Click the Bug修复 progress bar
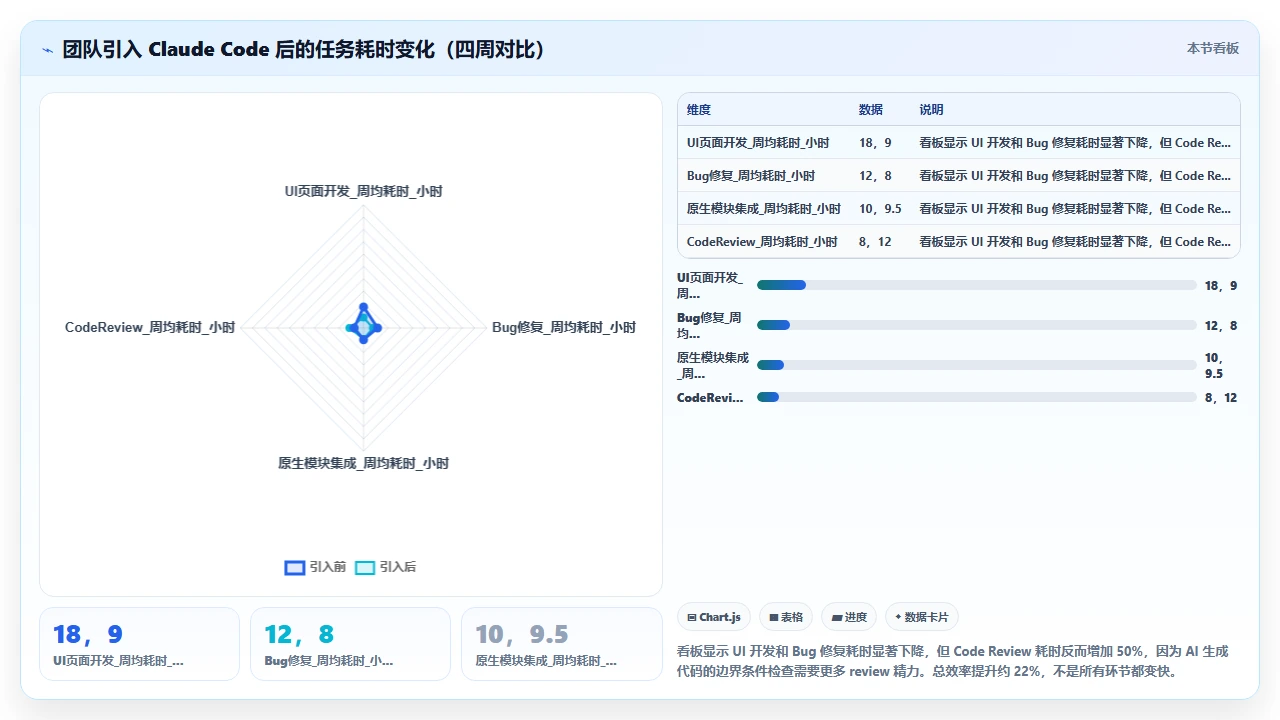1280x720 pixels. point(977,325)
